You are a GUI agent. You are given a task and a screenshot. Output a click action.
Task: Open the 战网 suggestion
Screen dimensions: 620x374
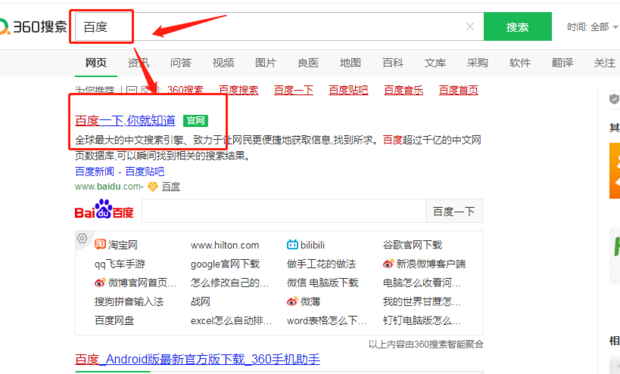(x=200, y=302)
